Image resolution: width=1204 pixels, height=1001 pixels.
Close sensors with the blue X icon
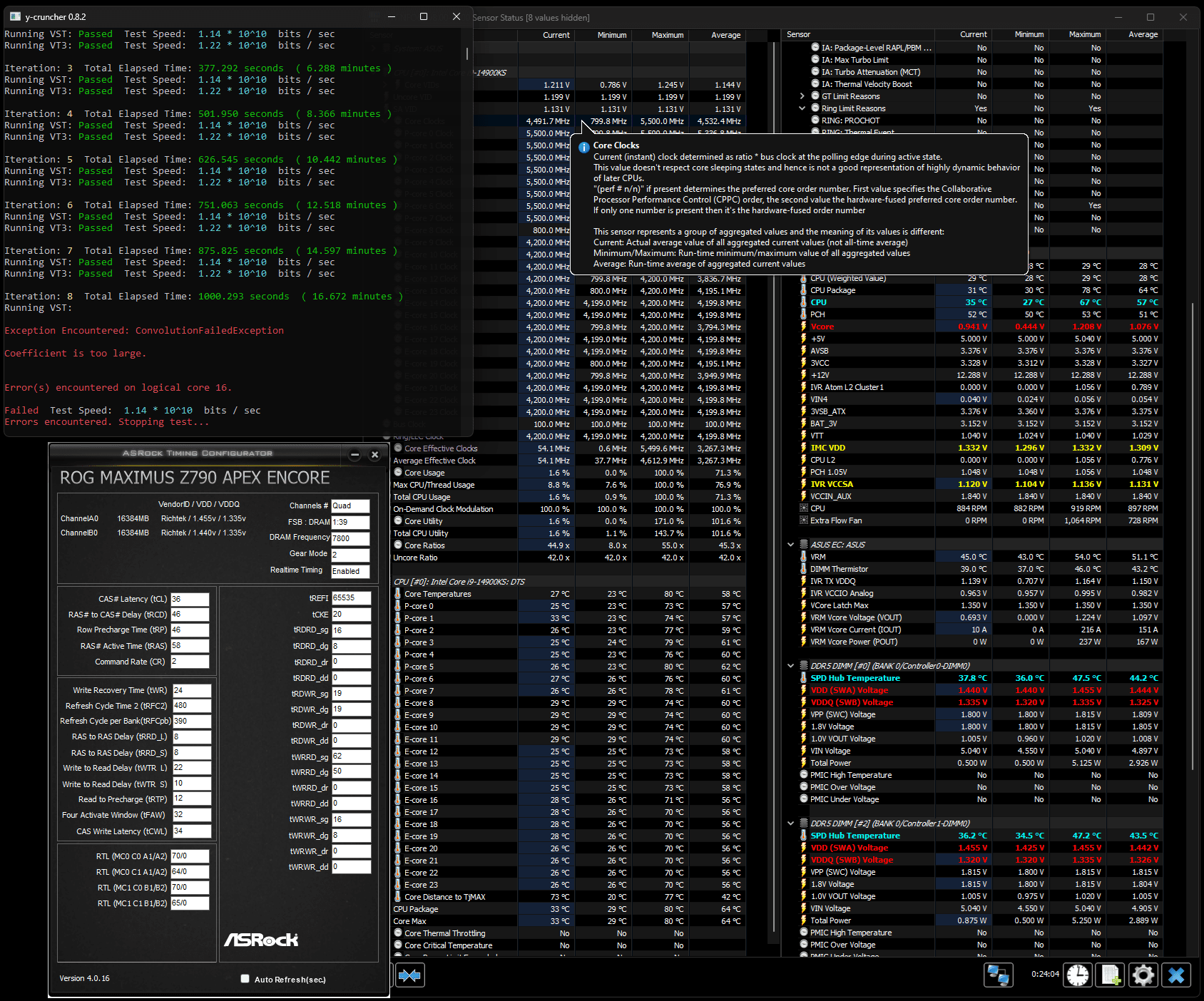pos(1176,975)
